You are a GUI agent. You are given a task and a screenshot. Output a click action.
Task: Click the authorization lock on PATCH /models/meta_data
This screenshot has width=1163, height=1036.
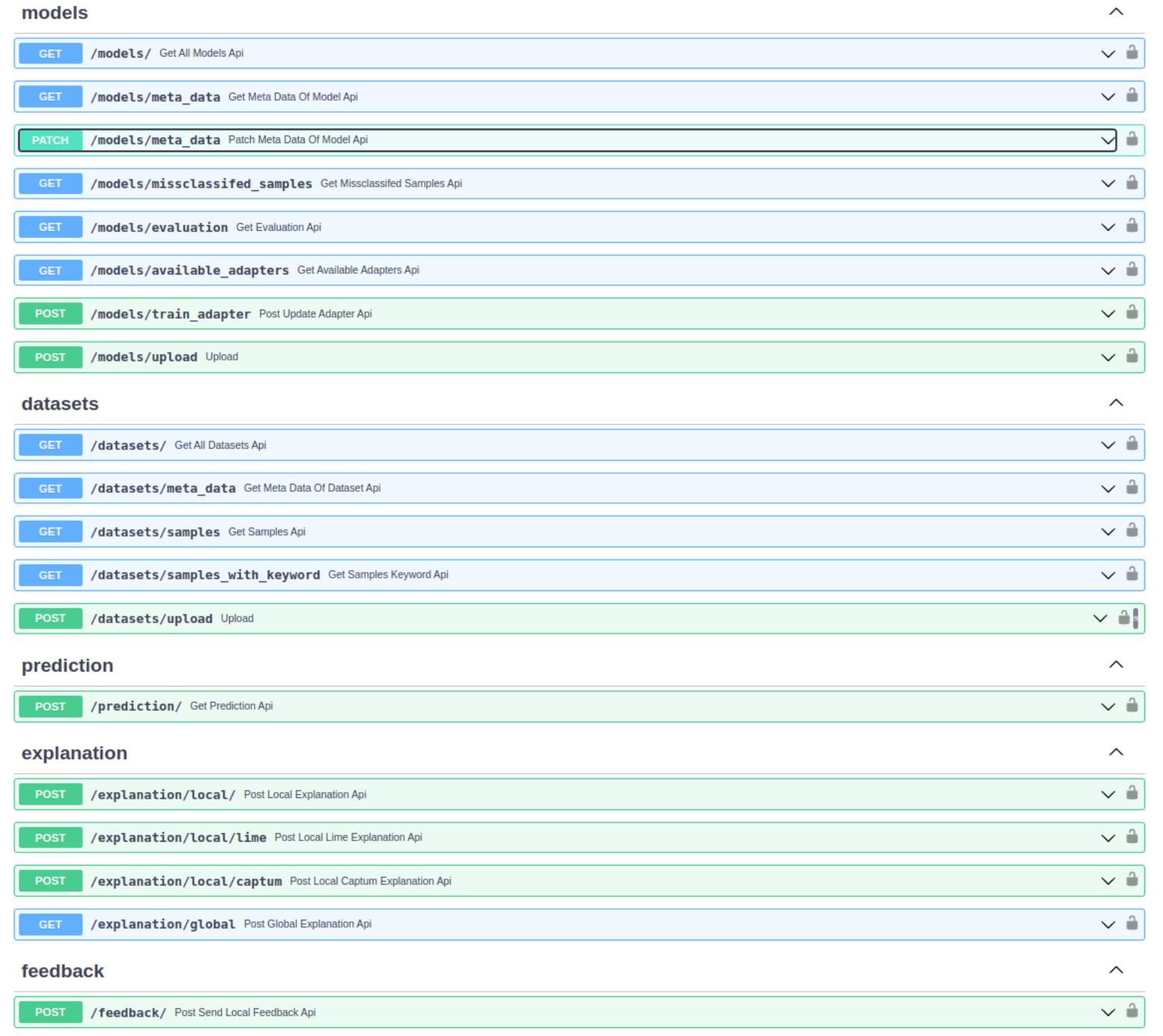(x=1132, y=139)
